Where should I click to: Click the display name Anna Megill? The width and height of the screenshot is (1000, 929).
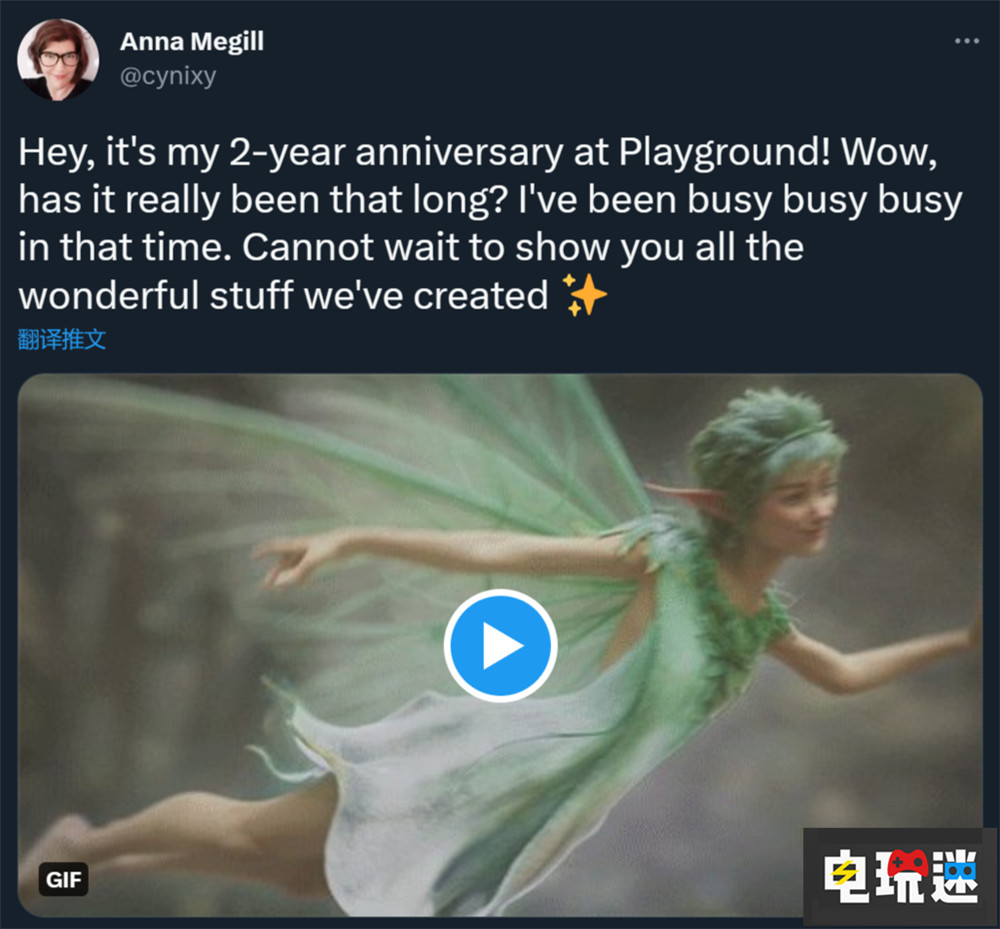192,41
